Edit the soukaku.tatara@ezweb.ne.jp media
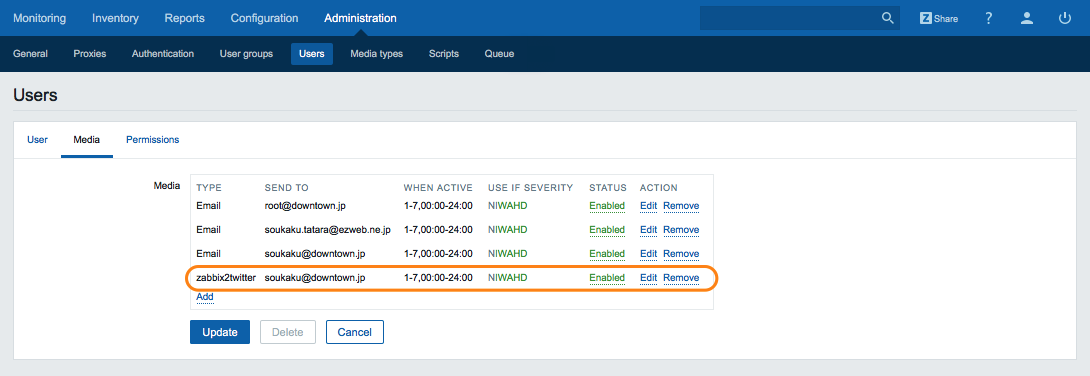Viewport: 1090px width, 376px height. [x=649, y=229]
